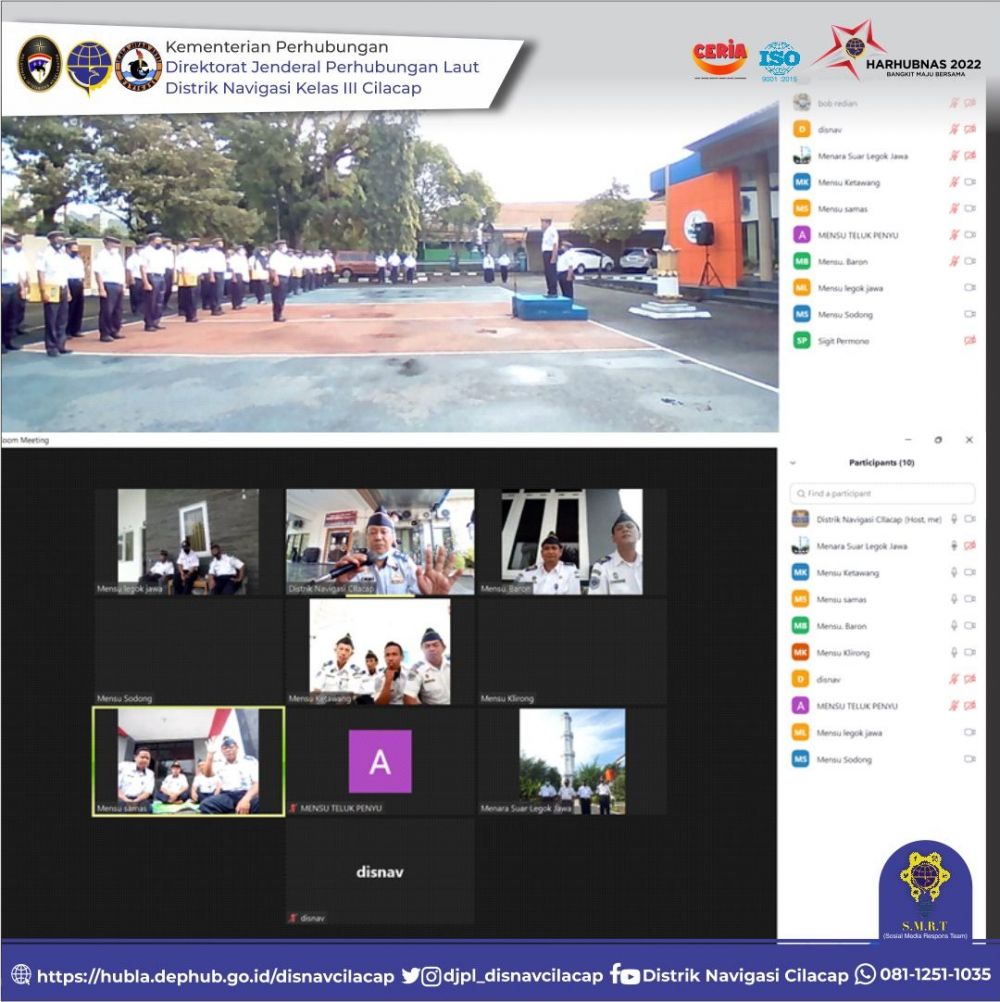
Task: Select bob redian row in upper participant list
Action: coord(884,102)
